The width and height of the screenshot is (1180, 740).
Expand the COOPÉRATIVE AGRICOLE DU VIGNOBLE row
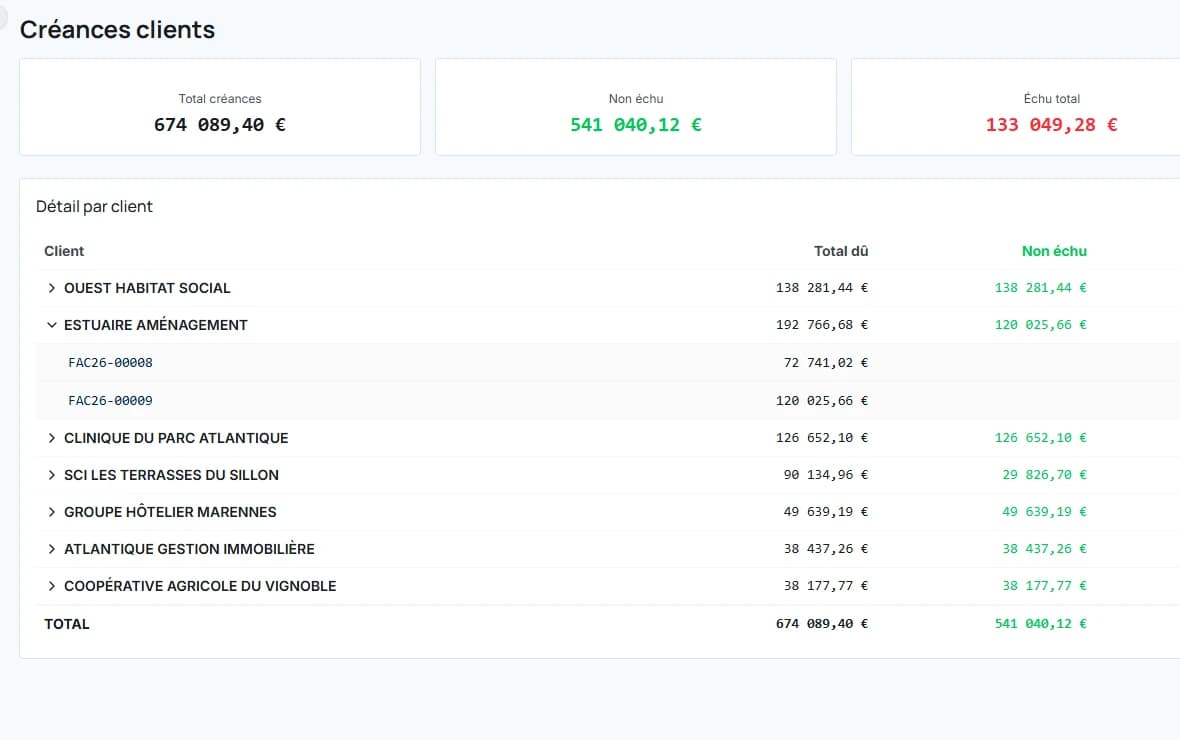[51, 586]
